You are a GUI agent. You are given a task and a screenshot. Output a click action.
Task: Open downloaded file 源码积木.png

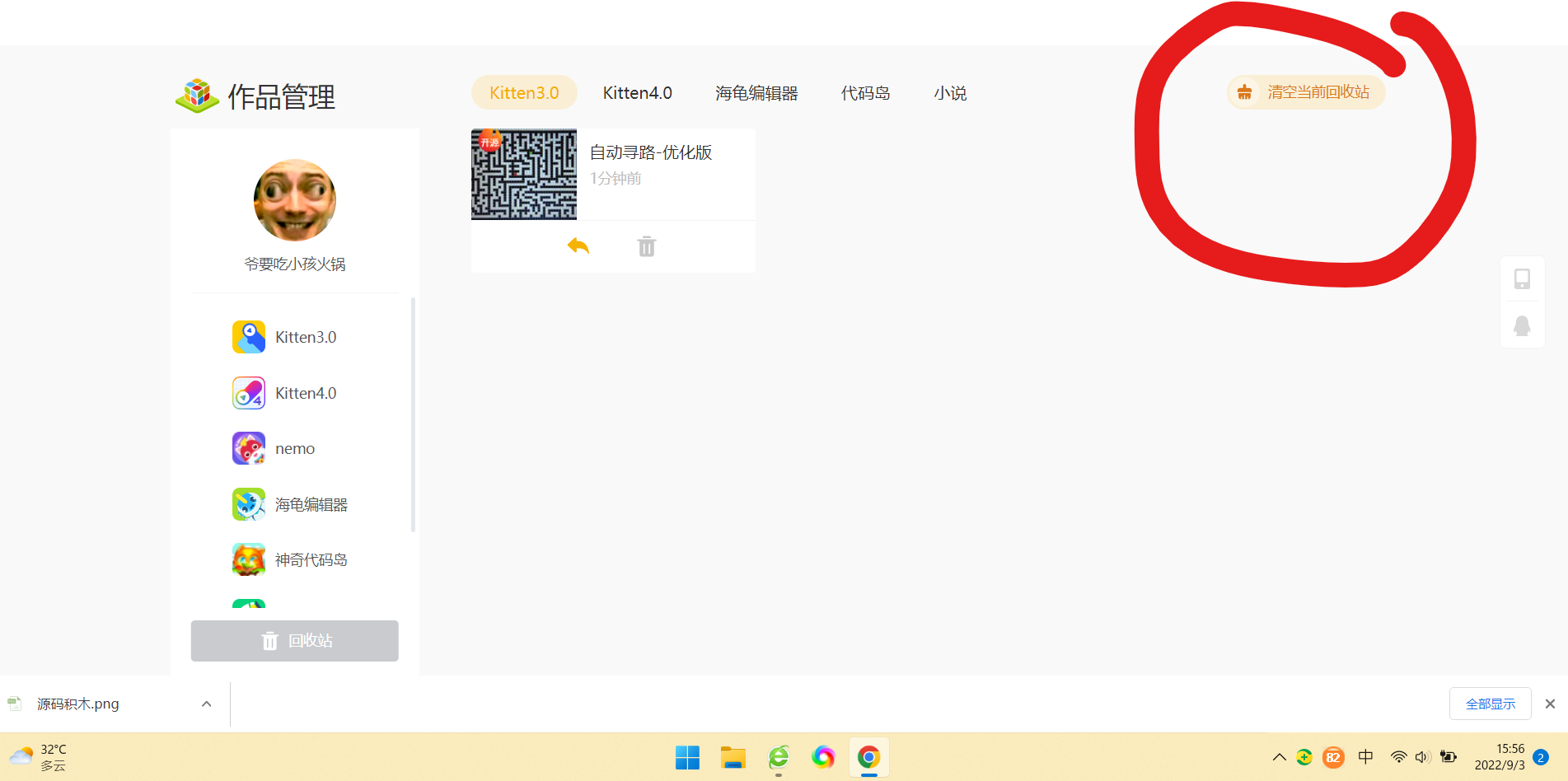click(77, 704)
